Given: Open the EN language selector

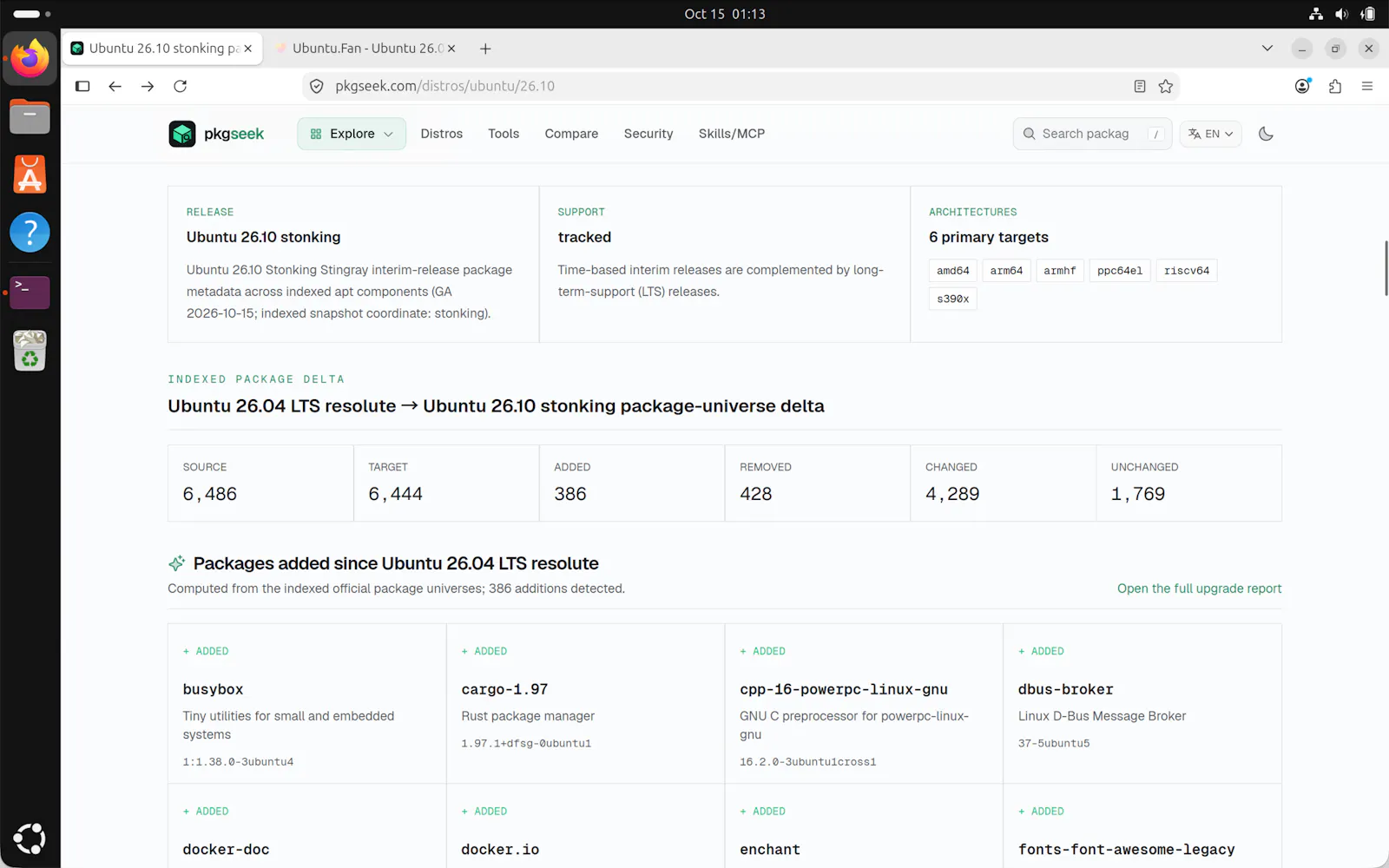Looking at the screenshot, I should [1210, 134].
